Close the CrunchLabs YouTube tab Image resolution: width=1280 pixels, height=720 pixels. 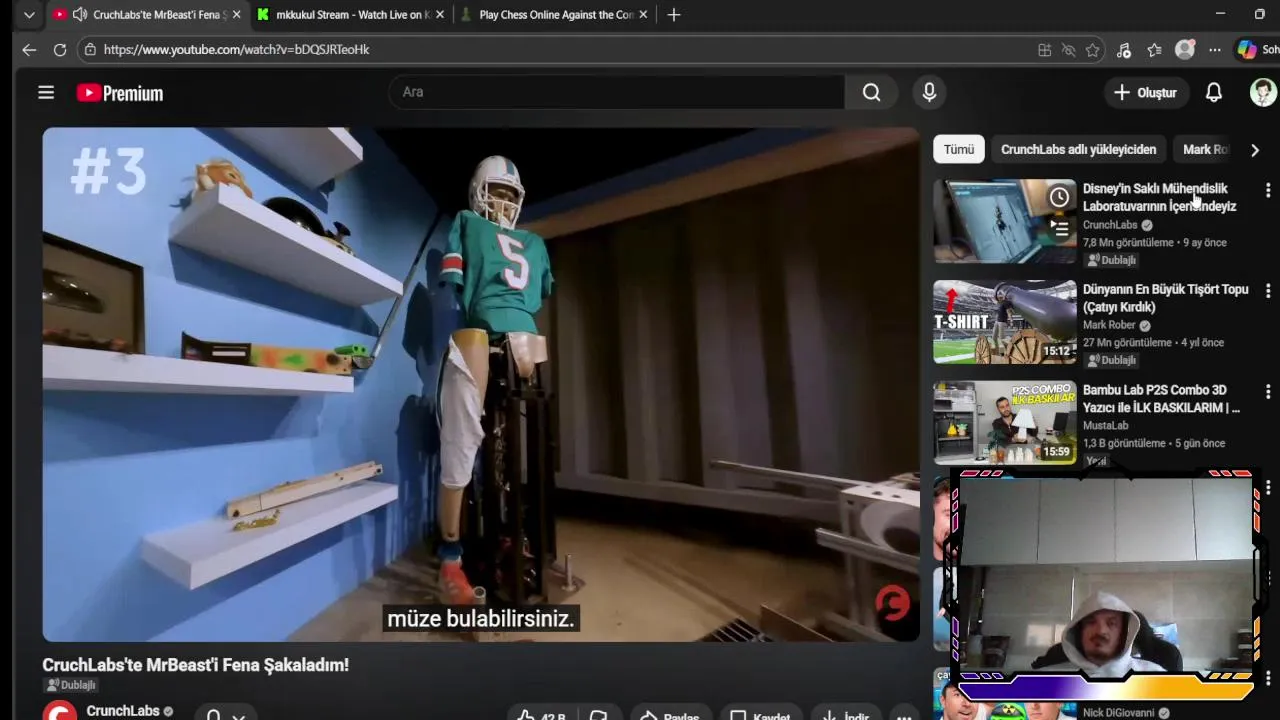tap(236, 15)
